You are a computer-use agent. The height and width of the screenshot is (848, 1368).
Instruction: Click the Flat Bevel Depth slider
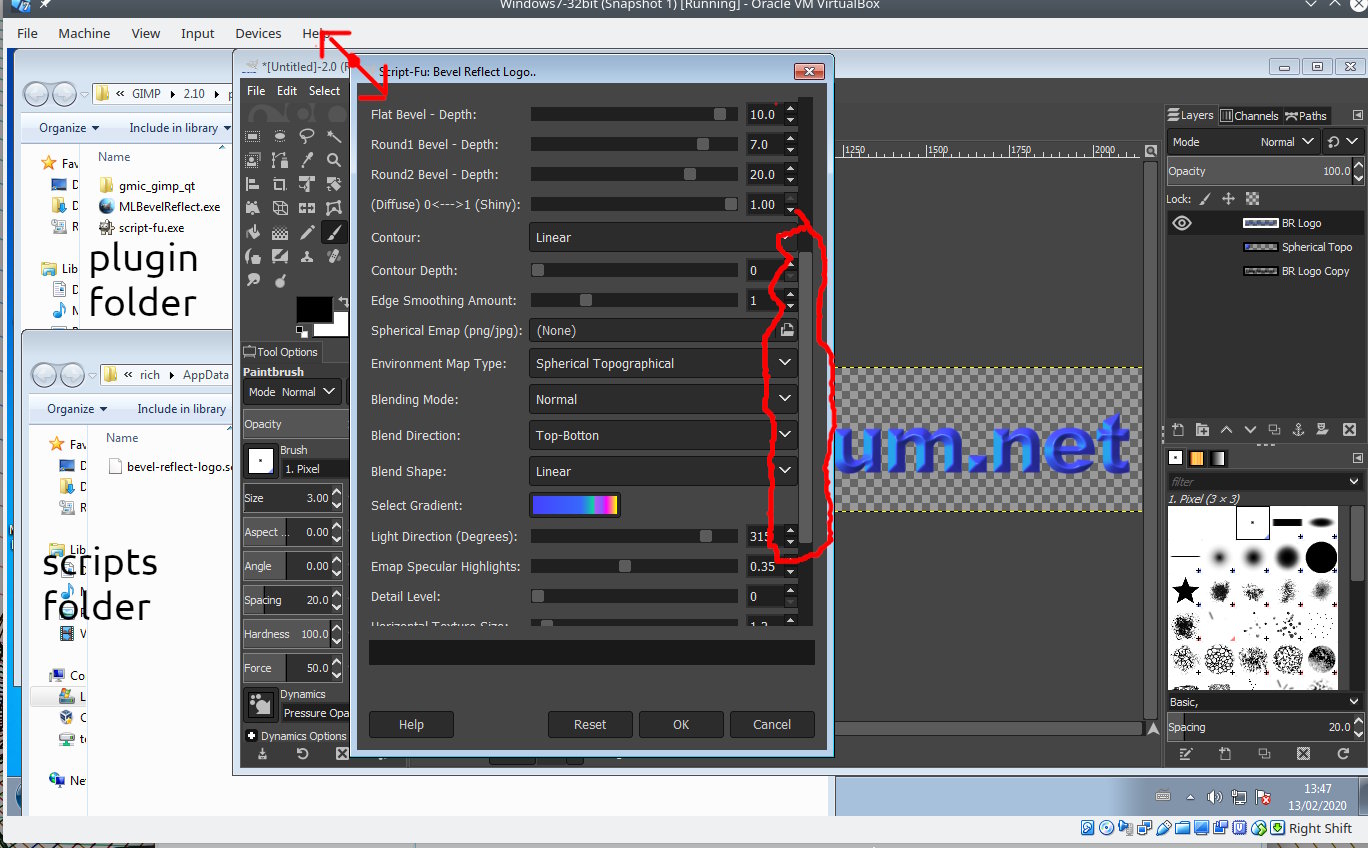(x=634, y=115)
